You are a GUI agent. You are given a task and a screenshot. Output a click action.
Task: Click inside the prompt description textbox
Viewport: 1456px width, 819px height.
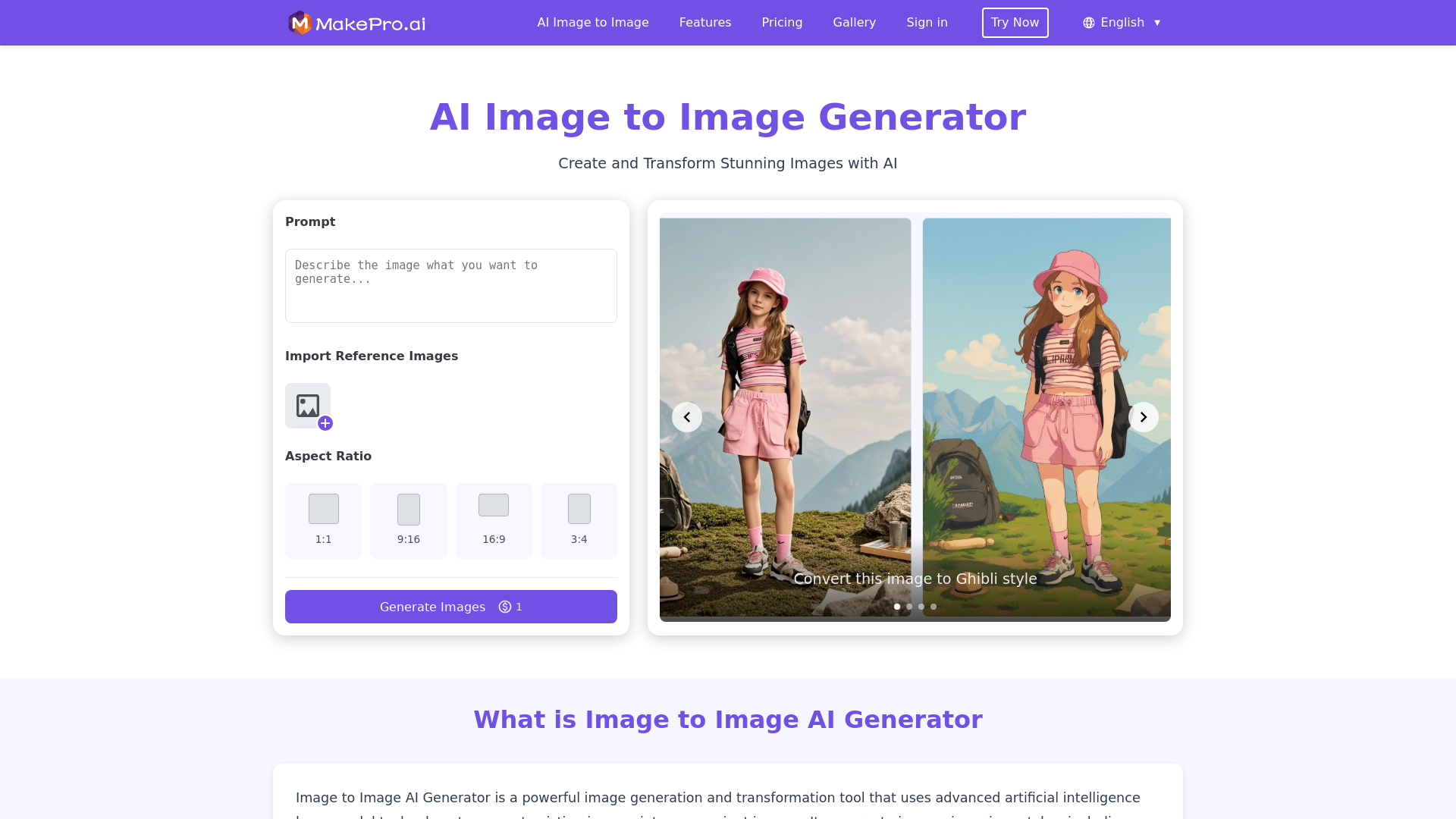point(450,286)
